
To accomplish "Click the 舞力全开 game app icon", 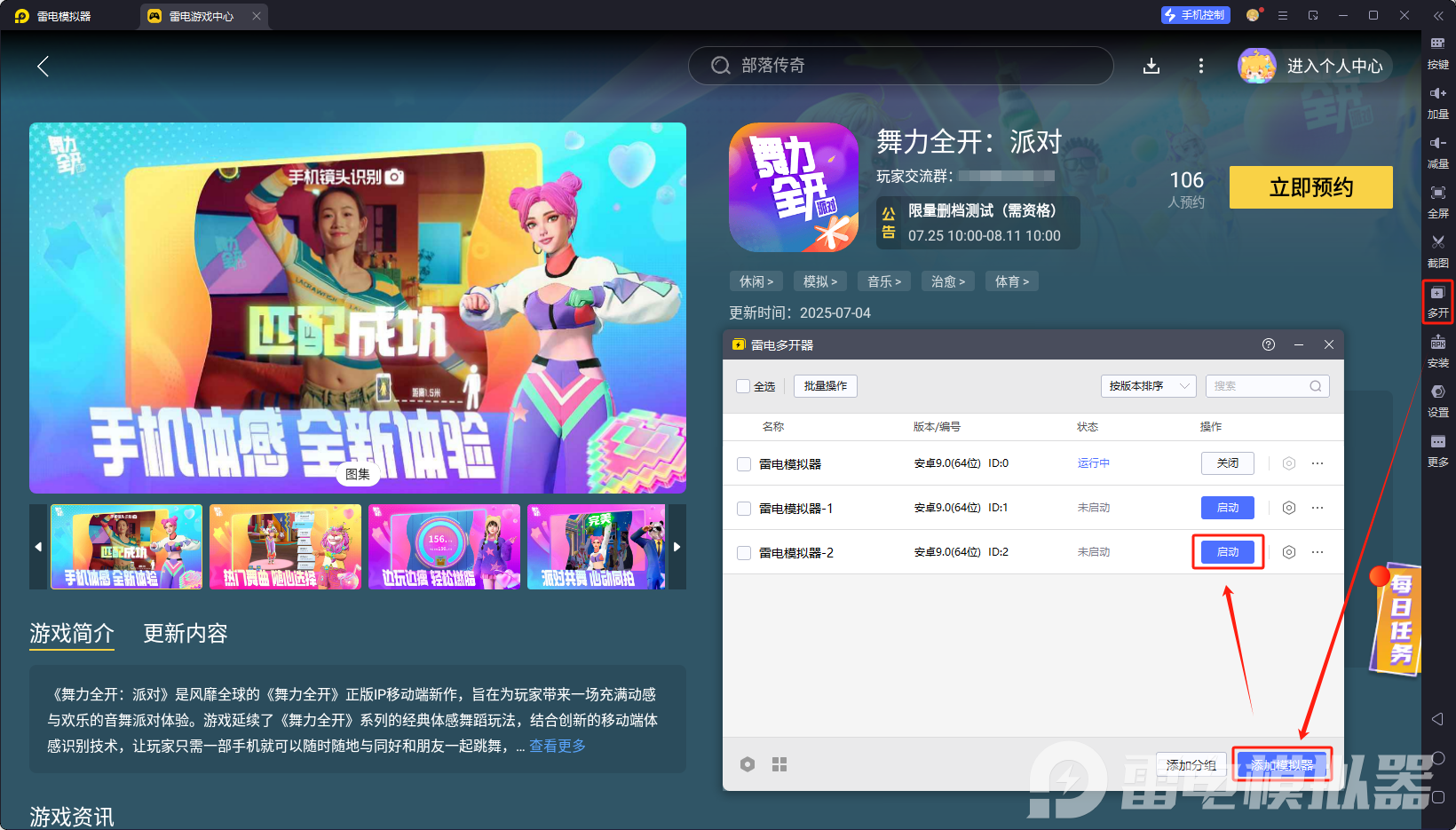I will click(794, 187).
